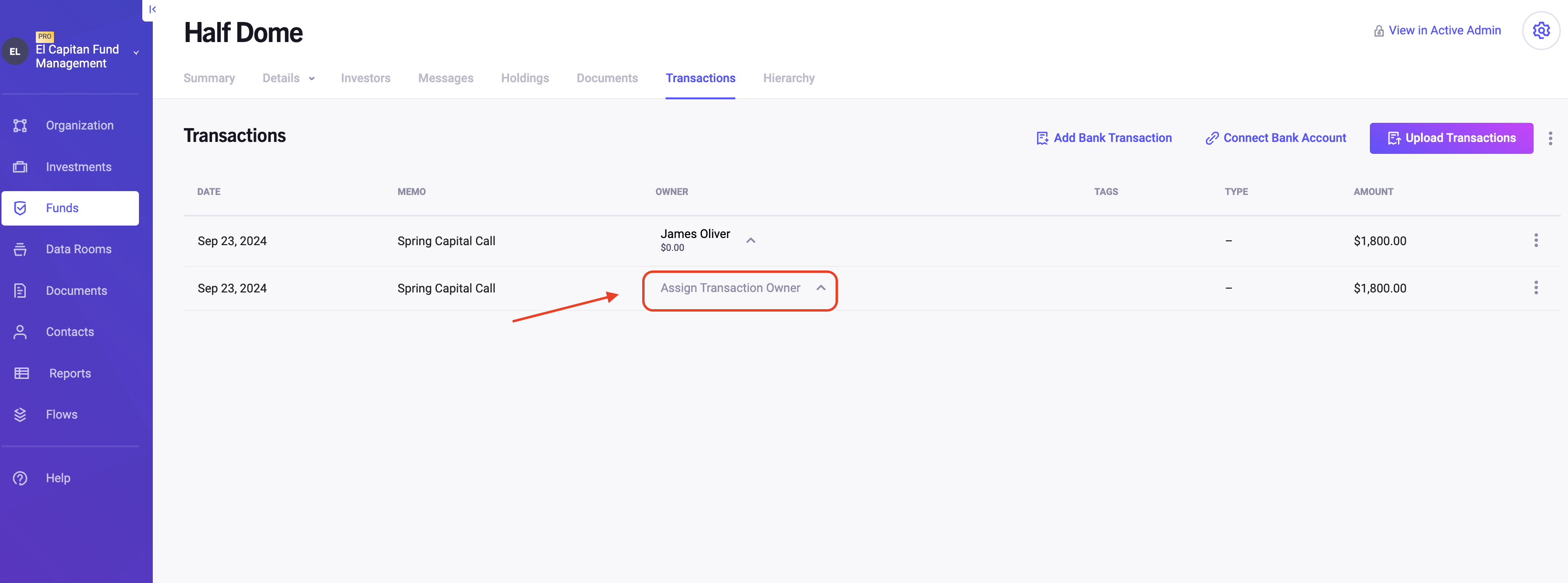Image resolution: width=1568 pixels, height=583 pixels.
Task: Click the Reports table icon
Action: (21, 373)
